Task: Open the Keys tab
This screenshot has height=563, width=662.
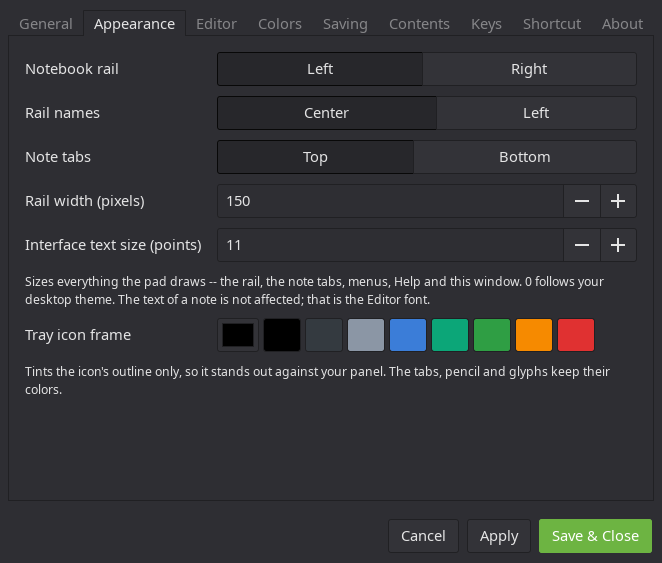Action: pos(486,24)
